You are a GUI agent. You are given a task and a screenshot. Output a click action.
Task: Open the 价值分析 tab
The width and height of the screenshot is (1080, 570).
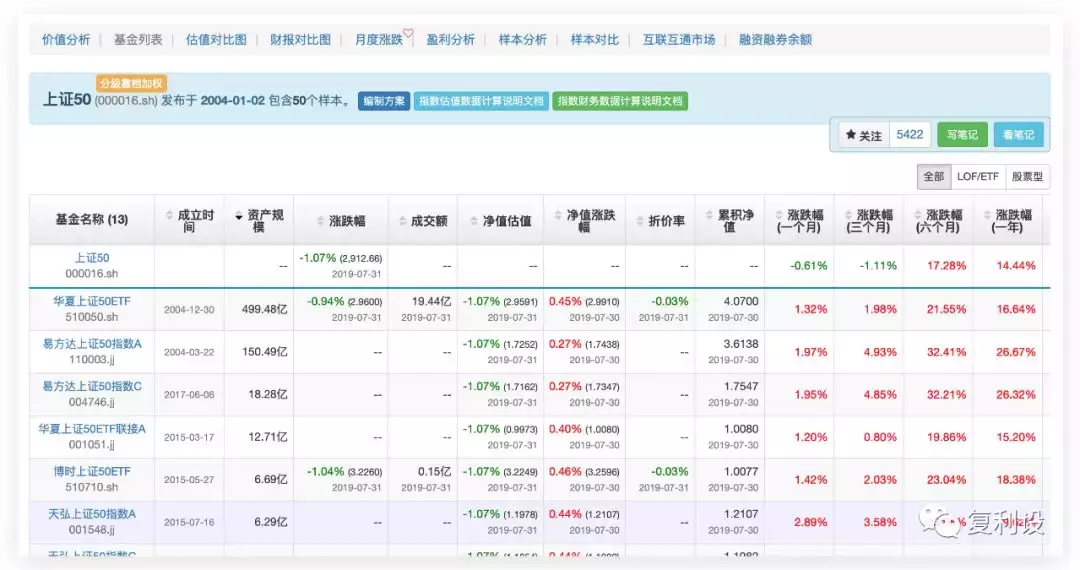[x=66, y=40]
